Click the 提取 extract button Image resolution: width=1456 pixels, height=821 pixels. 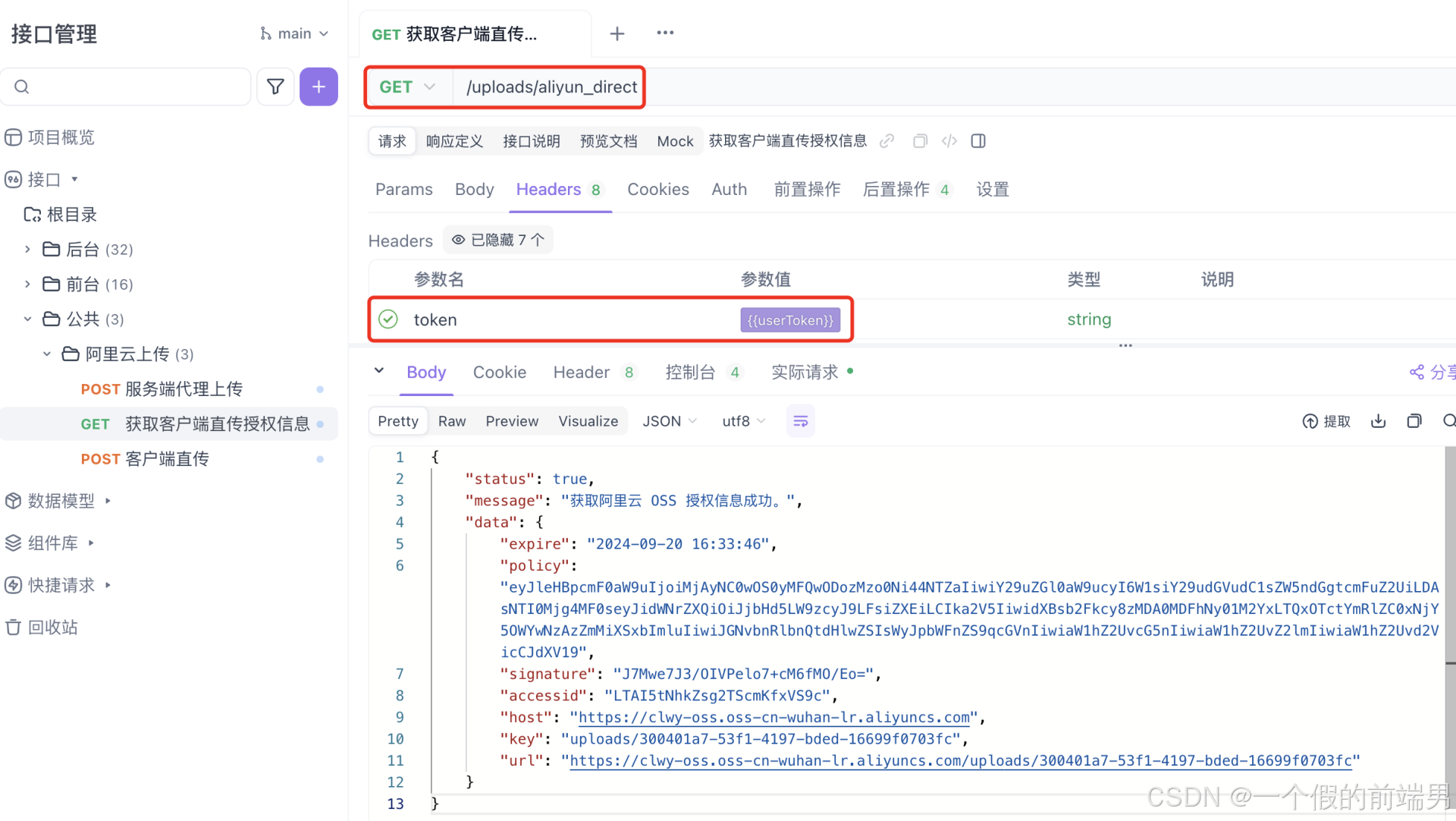click(x=1326, y=421)
